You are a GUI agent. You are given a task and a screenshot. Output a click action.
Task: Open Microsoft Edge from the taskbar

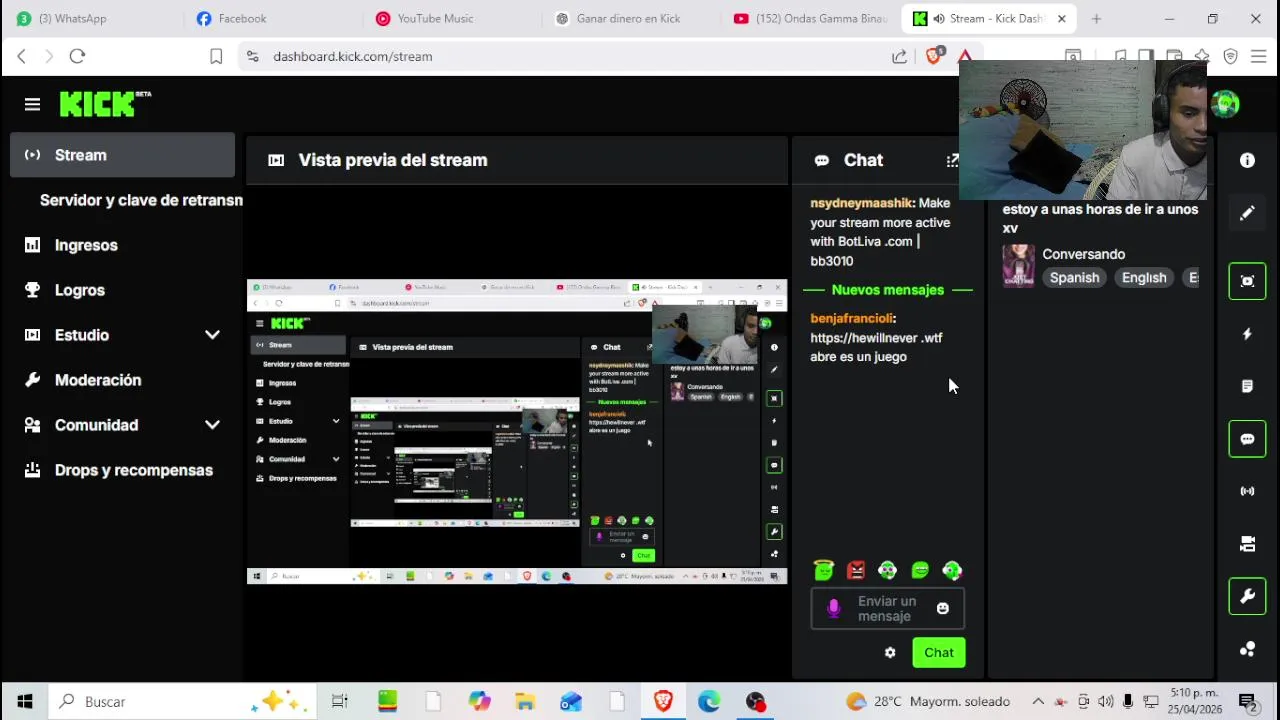tap(709, 701)
